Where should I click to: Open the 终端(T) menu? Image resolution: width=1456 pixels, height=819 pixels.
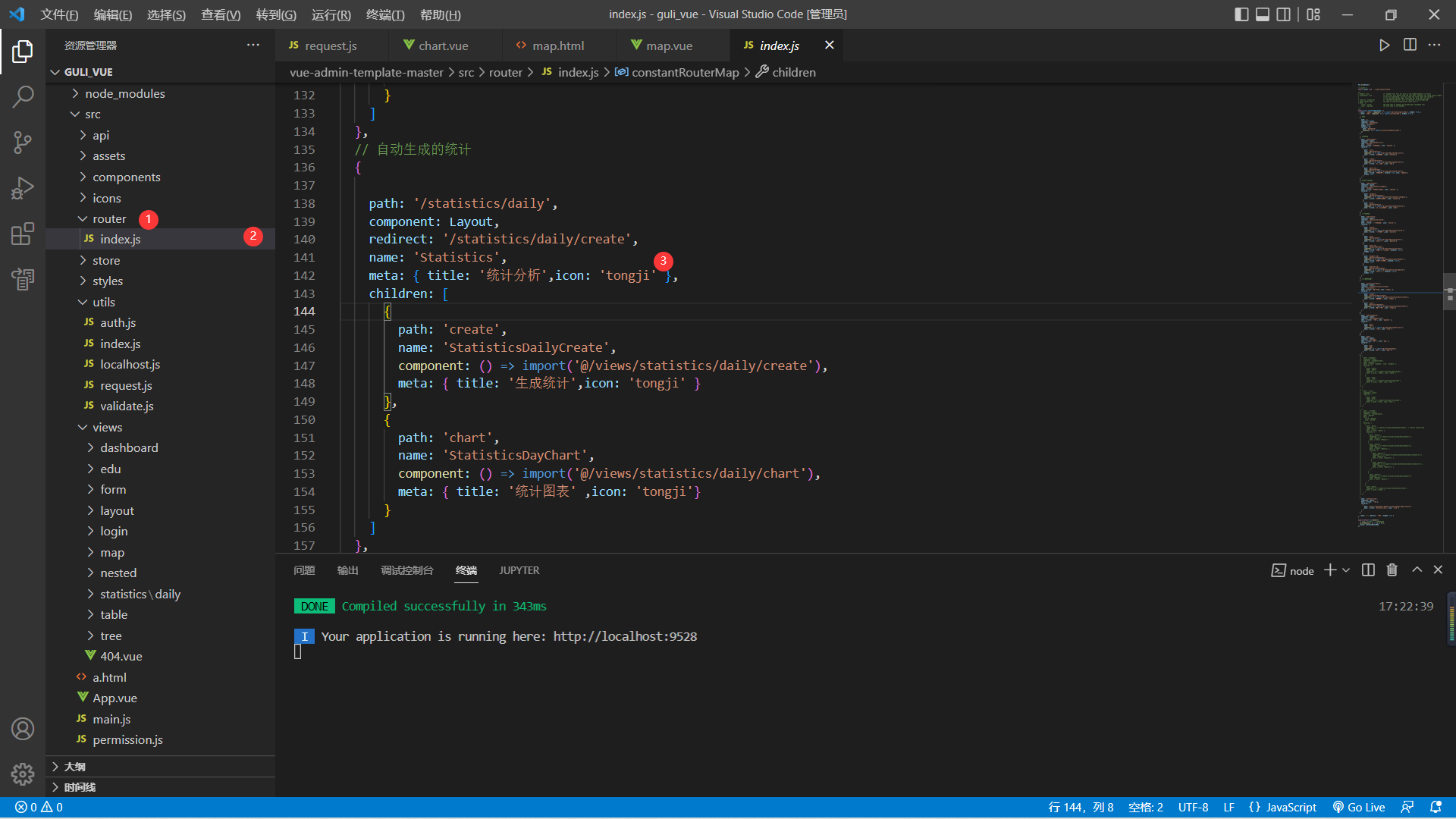[384, 14]
